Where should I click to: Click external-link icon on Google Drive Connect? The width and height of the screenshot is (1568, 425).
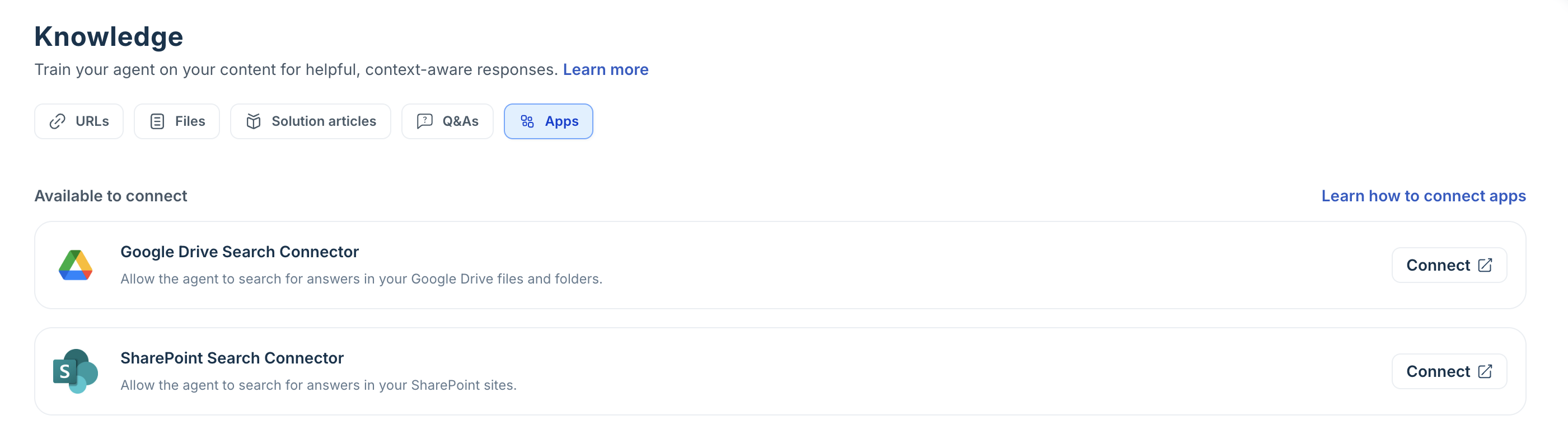tap(1485, 265)
